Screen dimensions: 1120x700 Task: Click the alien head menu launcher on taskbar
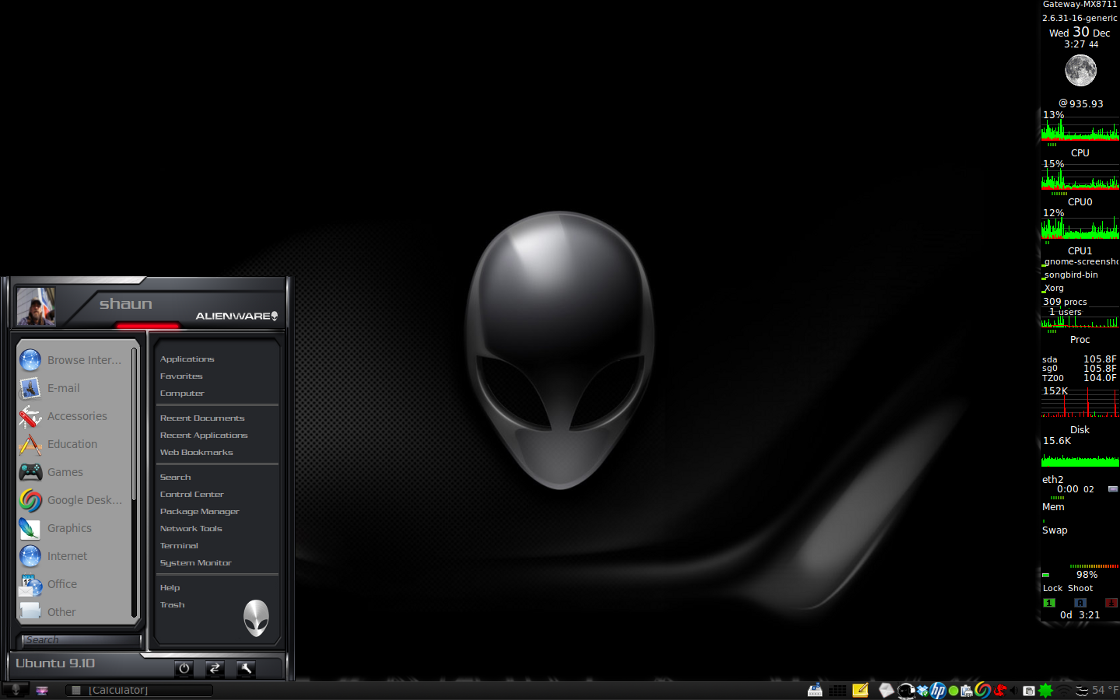click(x=15, y=690)
